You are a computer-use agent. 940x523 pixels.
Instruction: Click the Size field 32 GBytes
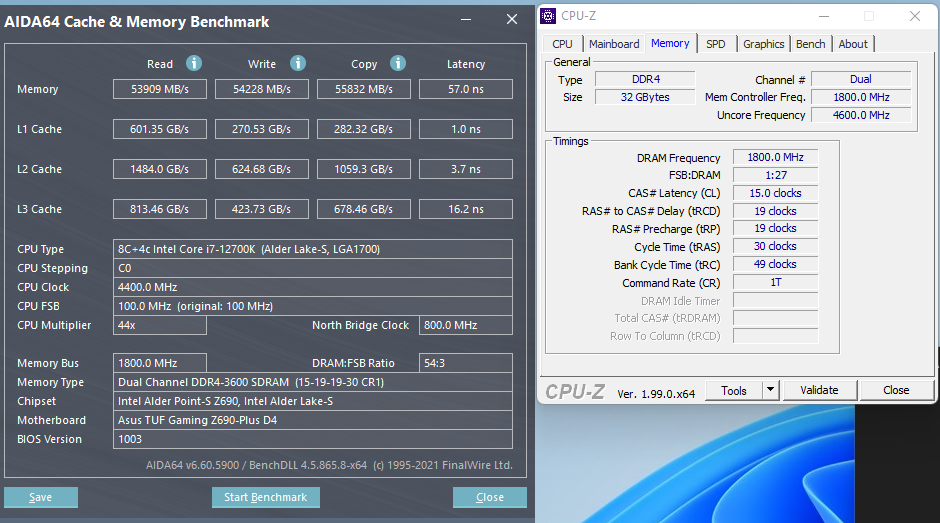coord(645,97)
